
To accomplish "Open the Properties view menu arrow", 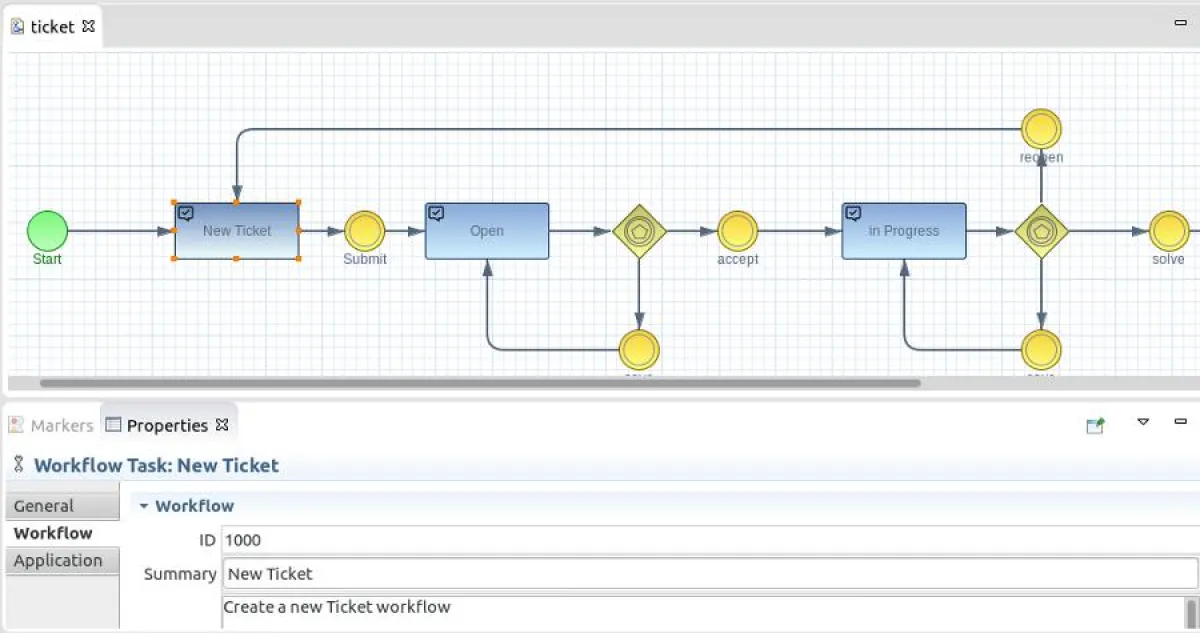I will click(1143, 422).
